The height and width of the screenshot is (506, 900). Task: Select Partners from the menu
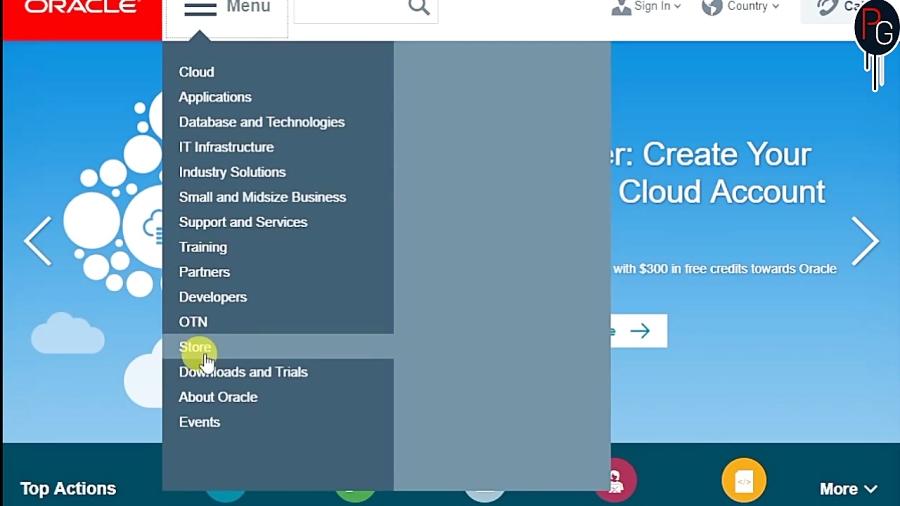[x=204, y=273]
